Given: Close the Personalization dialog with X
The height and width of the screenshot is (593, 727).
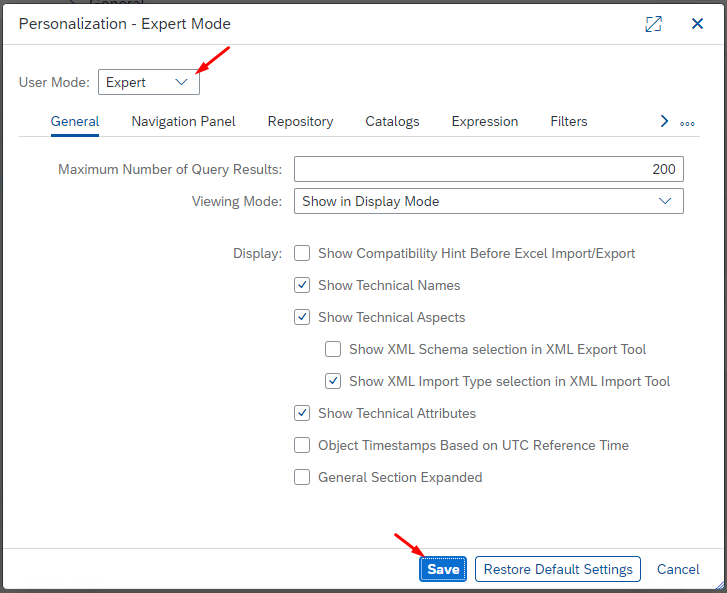Looking at the screenshot, I should tap(698, 24).
